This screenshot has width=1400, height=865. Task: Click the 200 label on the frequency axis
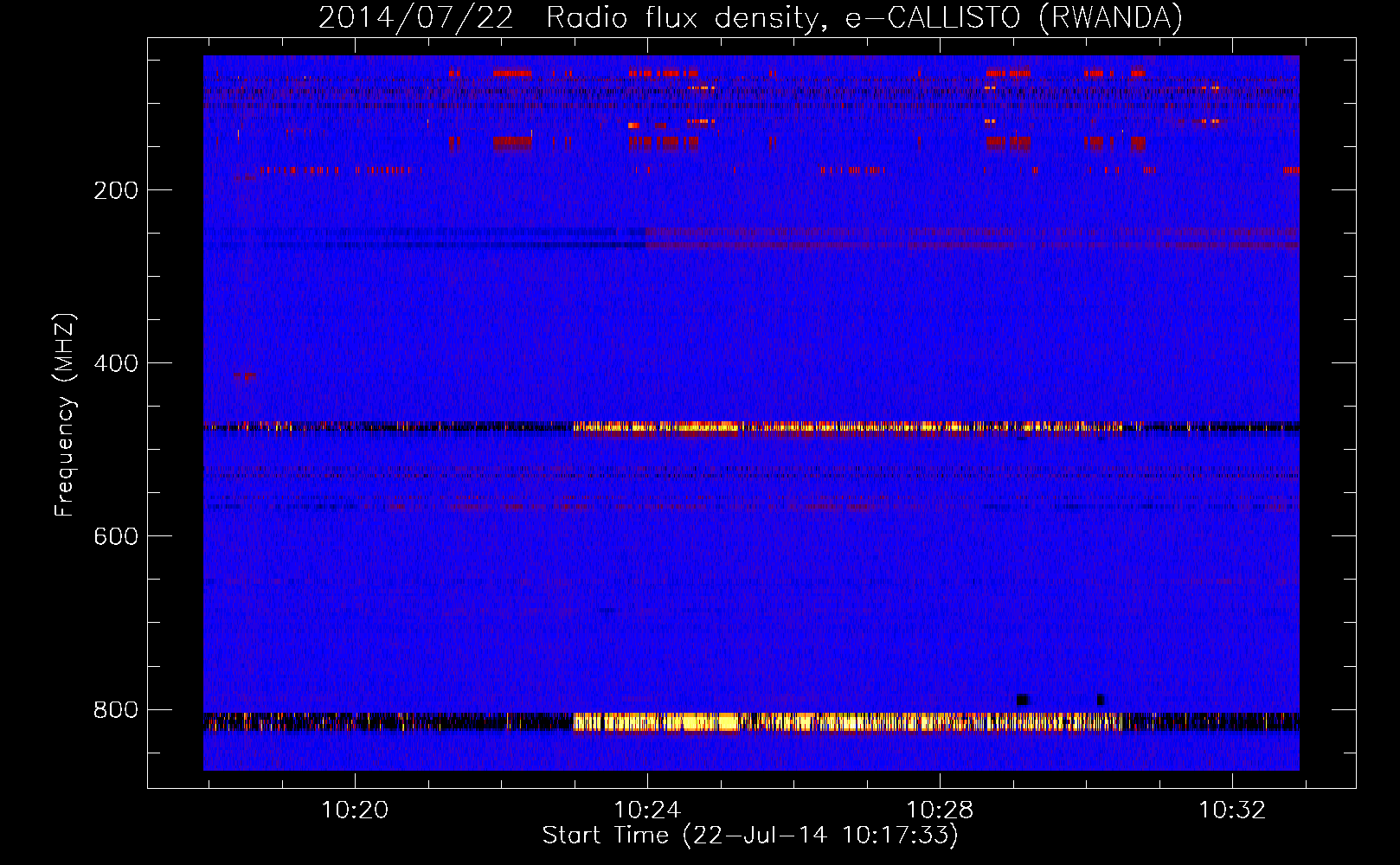pos(115,190)
